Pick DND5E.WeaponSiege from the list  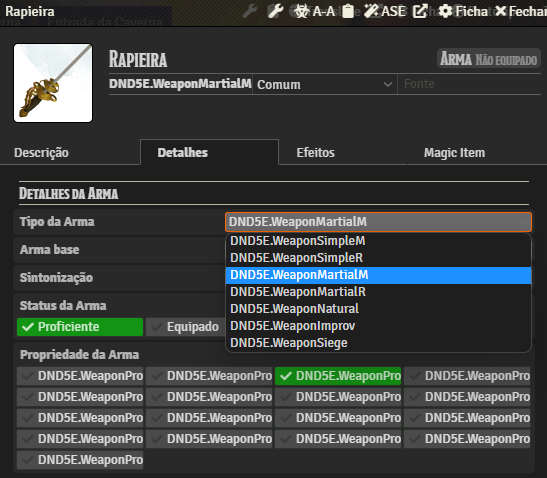[x=379, y=343]
